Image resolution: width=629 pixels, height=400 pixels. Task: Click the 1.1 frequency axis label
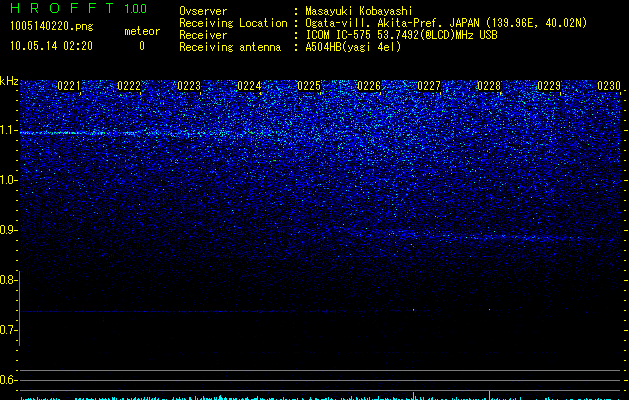point(9,130)
